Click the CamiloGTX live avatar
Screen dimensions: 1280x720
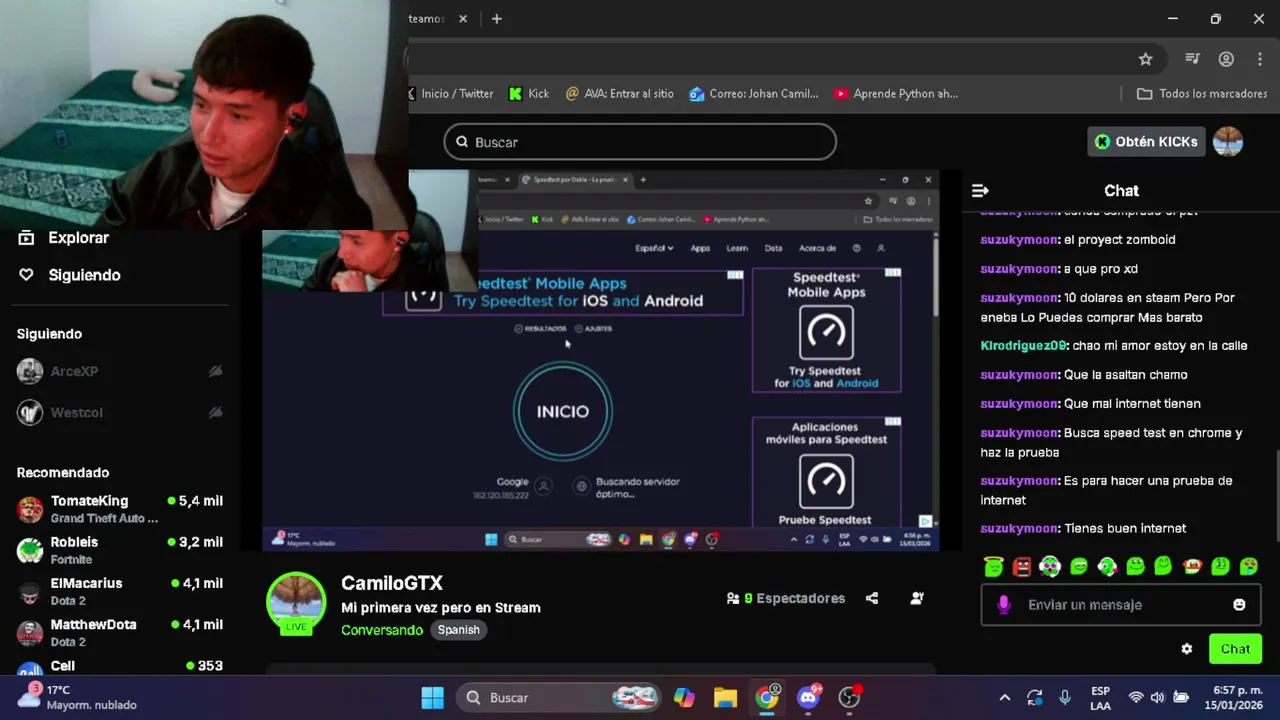click(296, 603)
